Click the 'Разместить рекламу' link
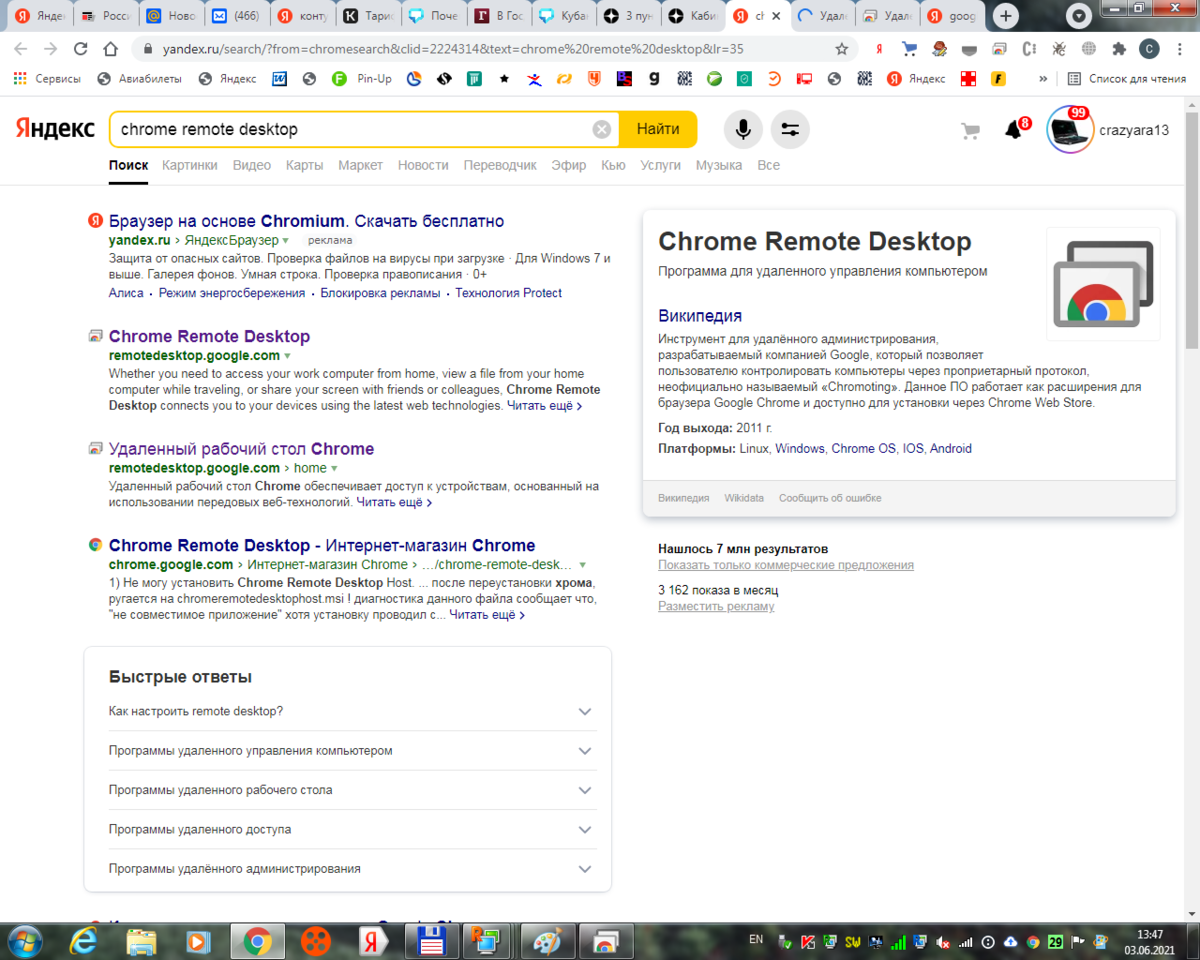Screen dimensions: 1200x960 (x=716, y=606)
